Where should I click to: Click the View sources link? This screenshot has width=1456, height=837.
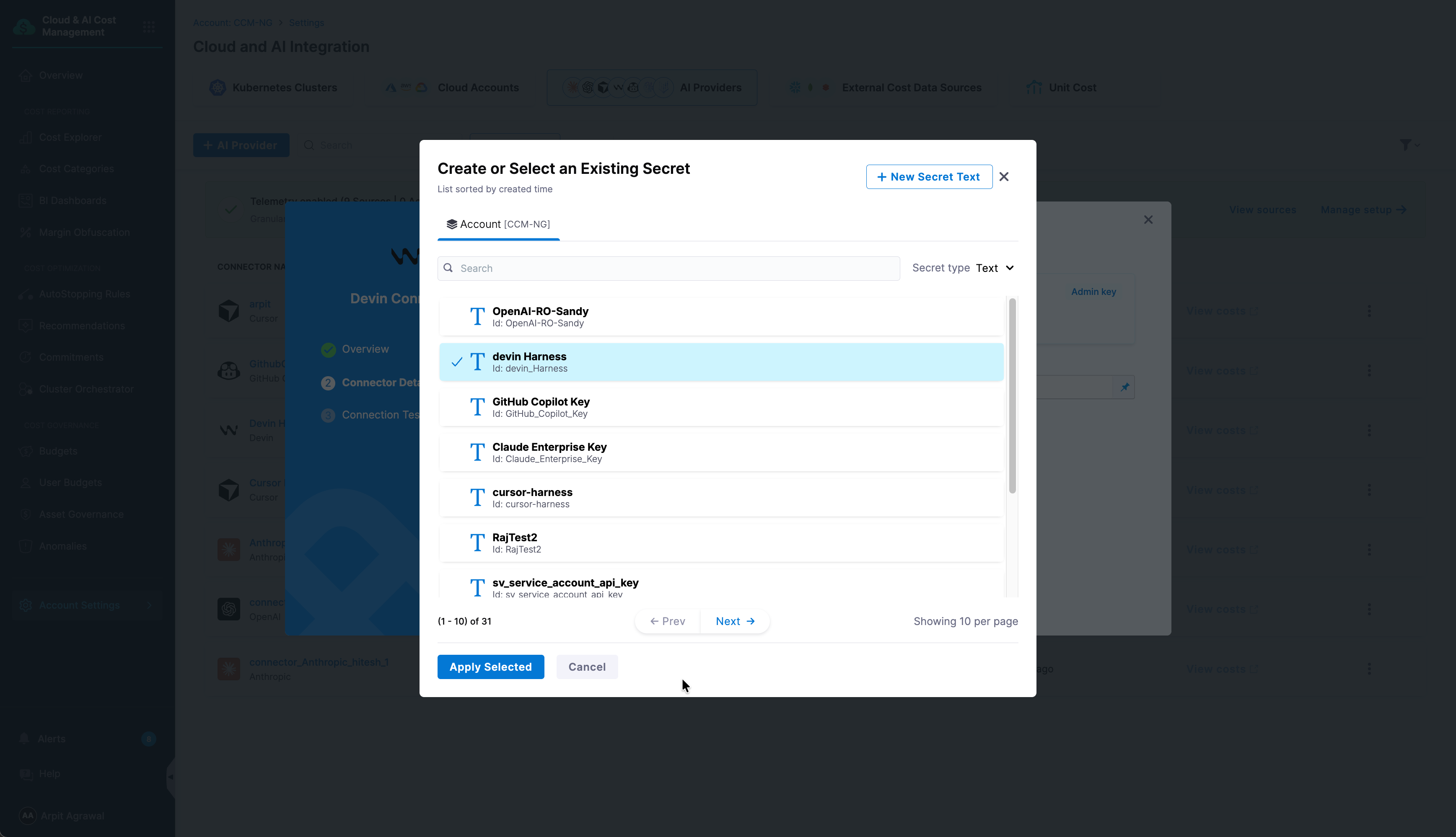click(x=1263, y=210)
